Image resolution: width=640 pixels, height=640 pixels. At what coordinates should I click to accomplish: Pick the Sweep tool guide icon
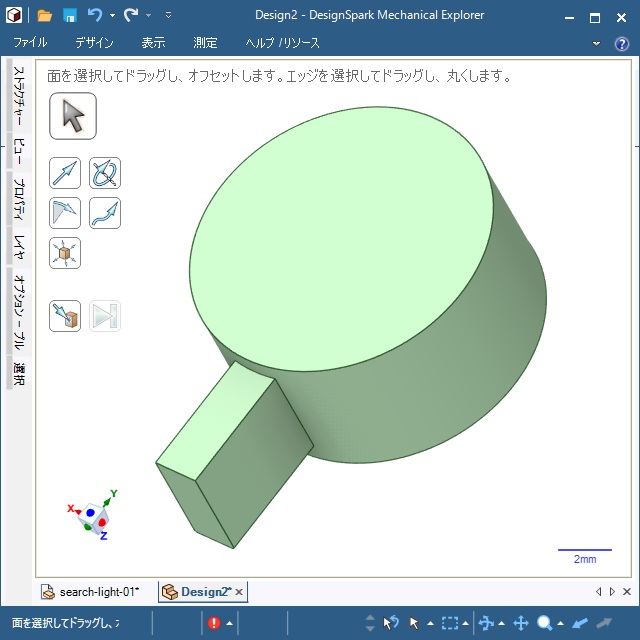coord(105,213)
